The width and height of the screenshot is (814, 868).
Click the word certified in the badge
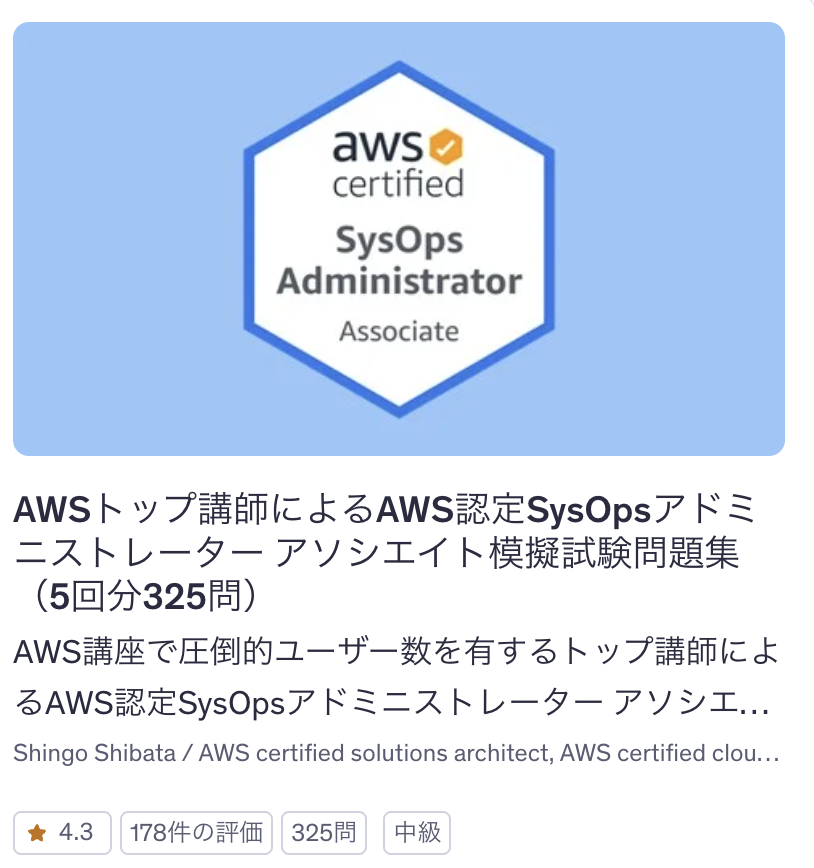tap(398, 185)
